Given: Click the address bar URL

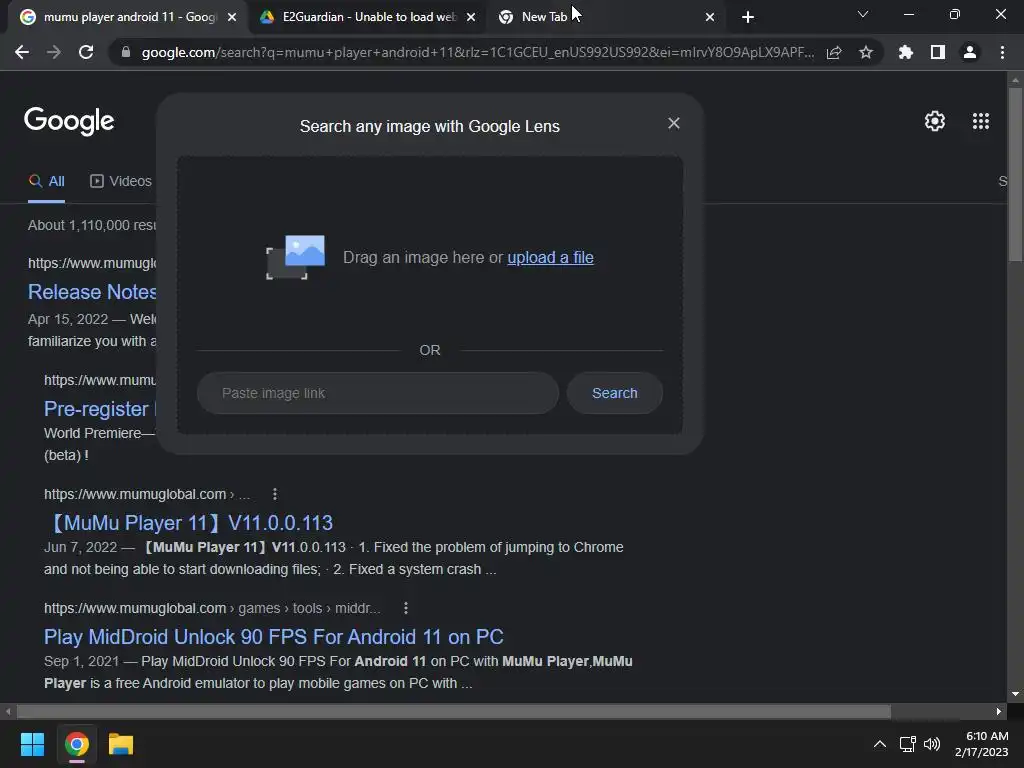Looking at the screenshot, I should [477, 52].
